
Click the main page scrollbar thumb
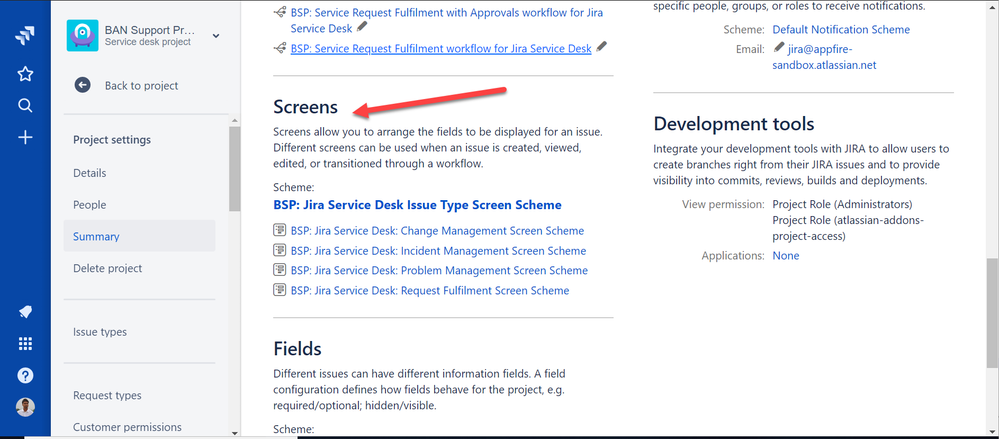[992, 313]
